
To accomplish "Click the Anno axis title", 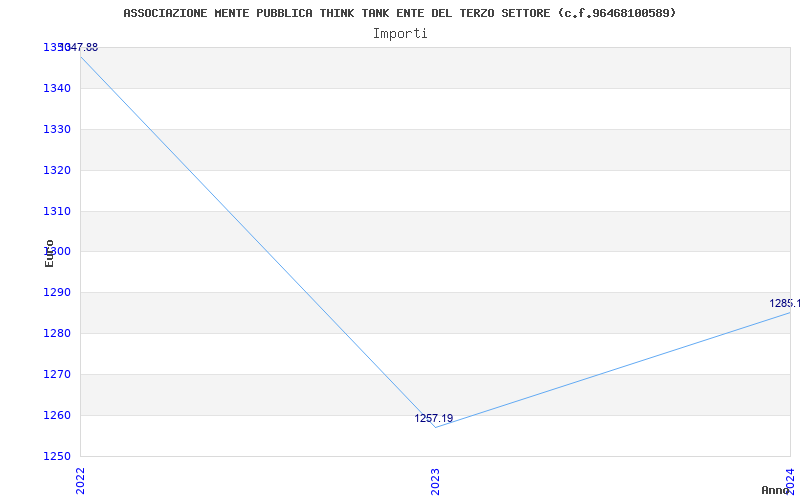I will click(776, 490).
